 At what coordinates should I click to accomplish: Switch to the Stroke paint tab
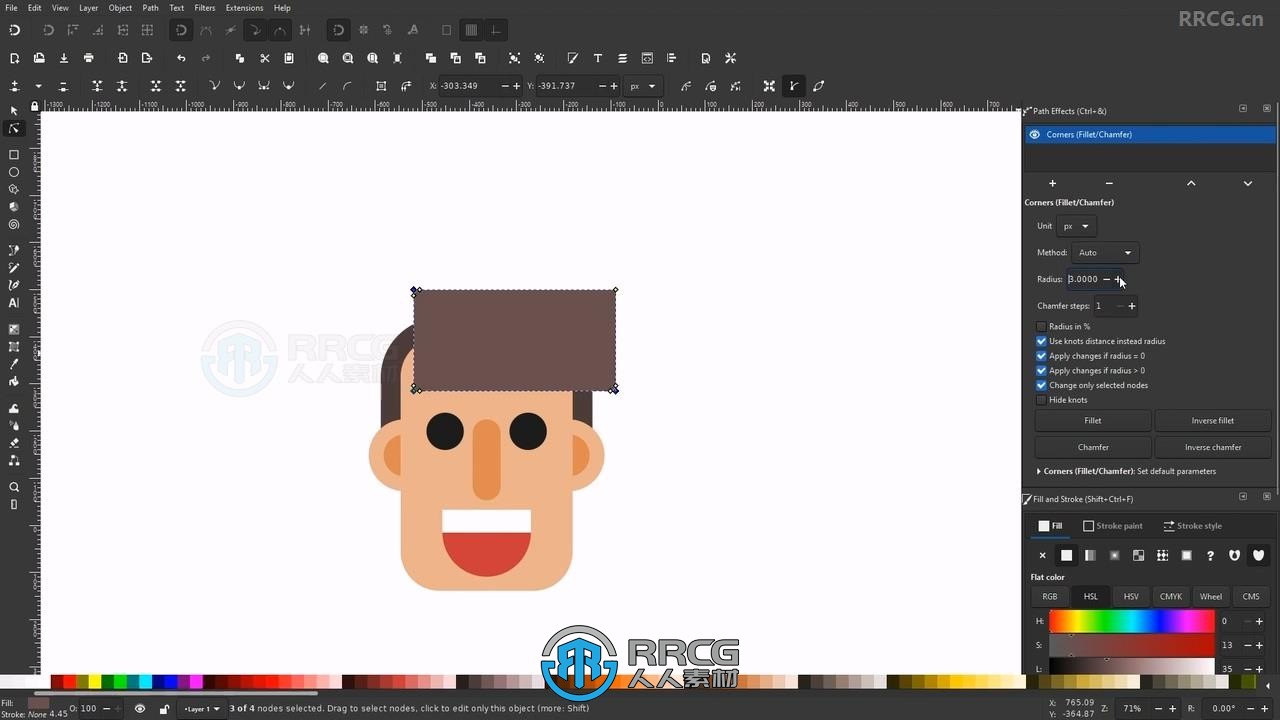pyautogui.click(x=1113, y=526)
